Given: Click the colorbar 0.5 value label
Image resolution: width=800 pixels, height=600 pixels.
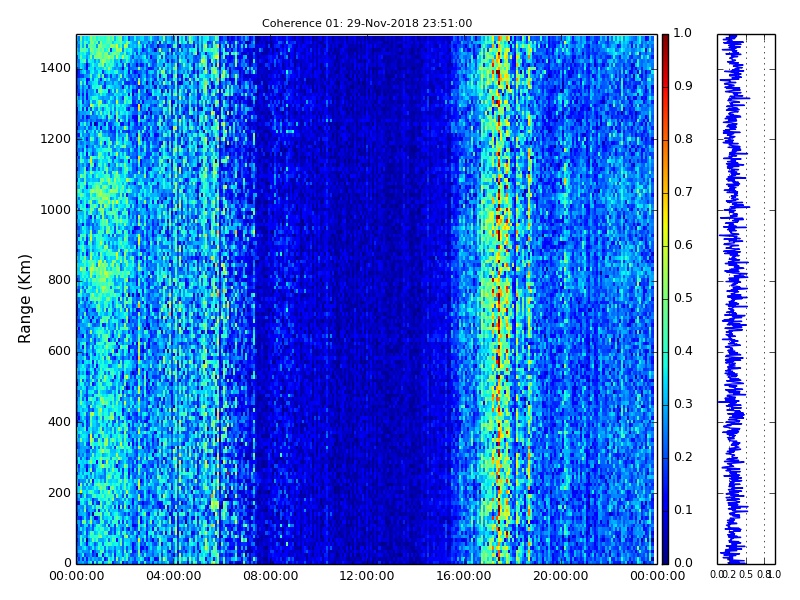Looking at the screenshot, I should (x=683, y=298).
